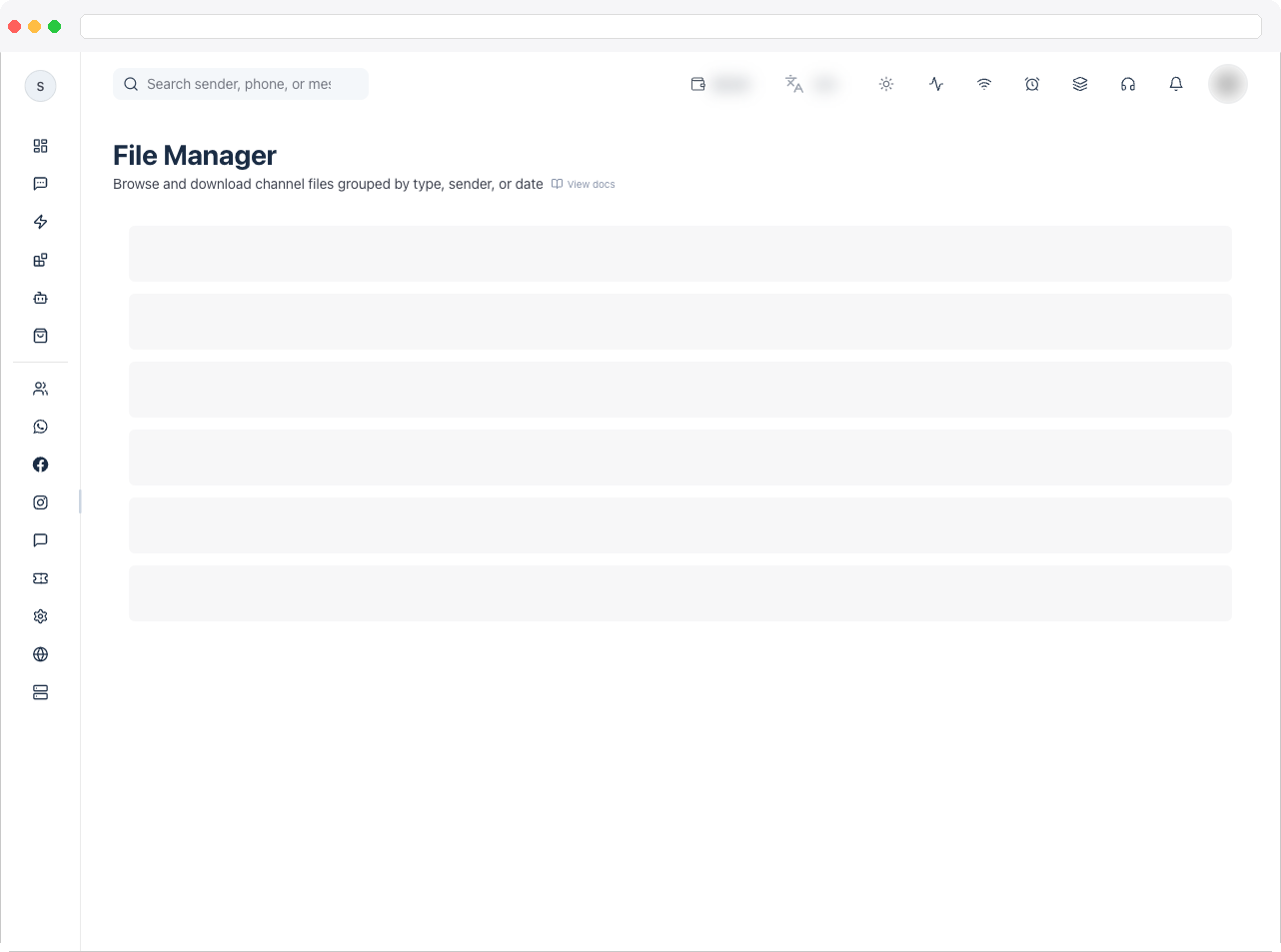Open the bot icon in sidebar
This screenshot has height=952, width=1281.
pyautogui.click(x=40, y=298)
